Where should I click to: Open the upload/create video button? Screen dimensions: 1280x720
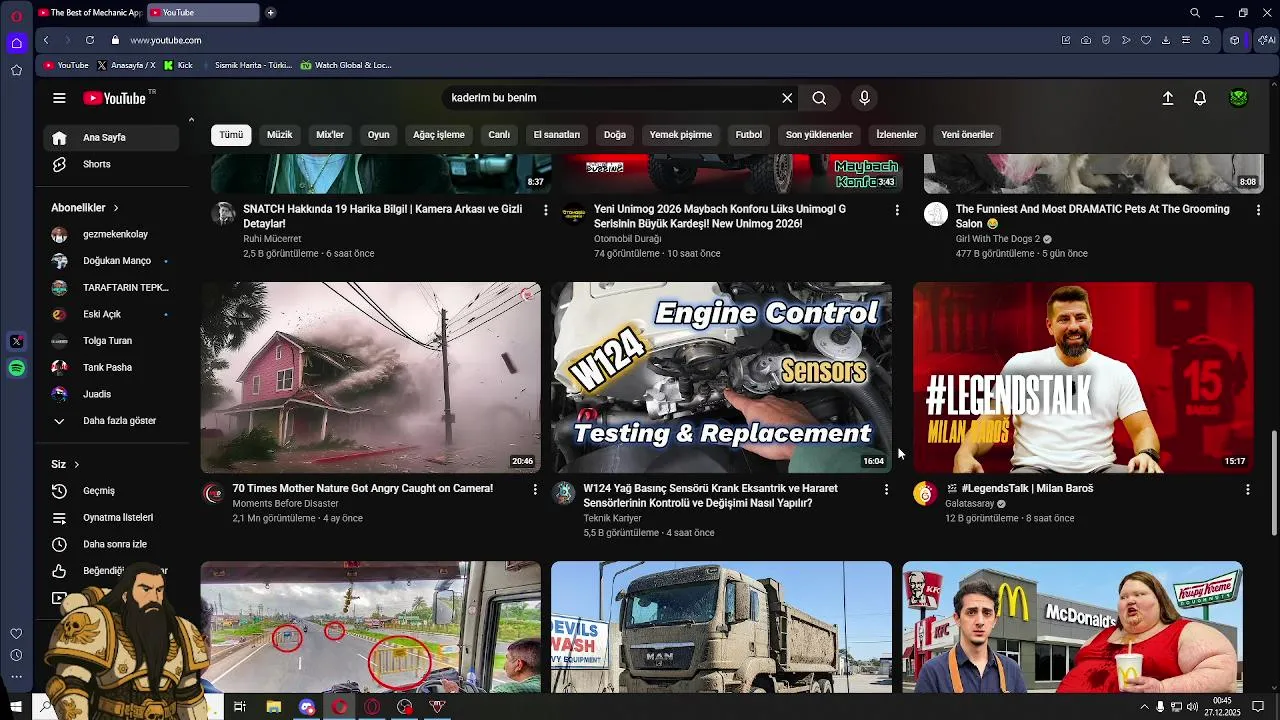1167,98
